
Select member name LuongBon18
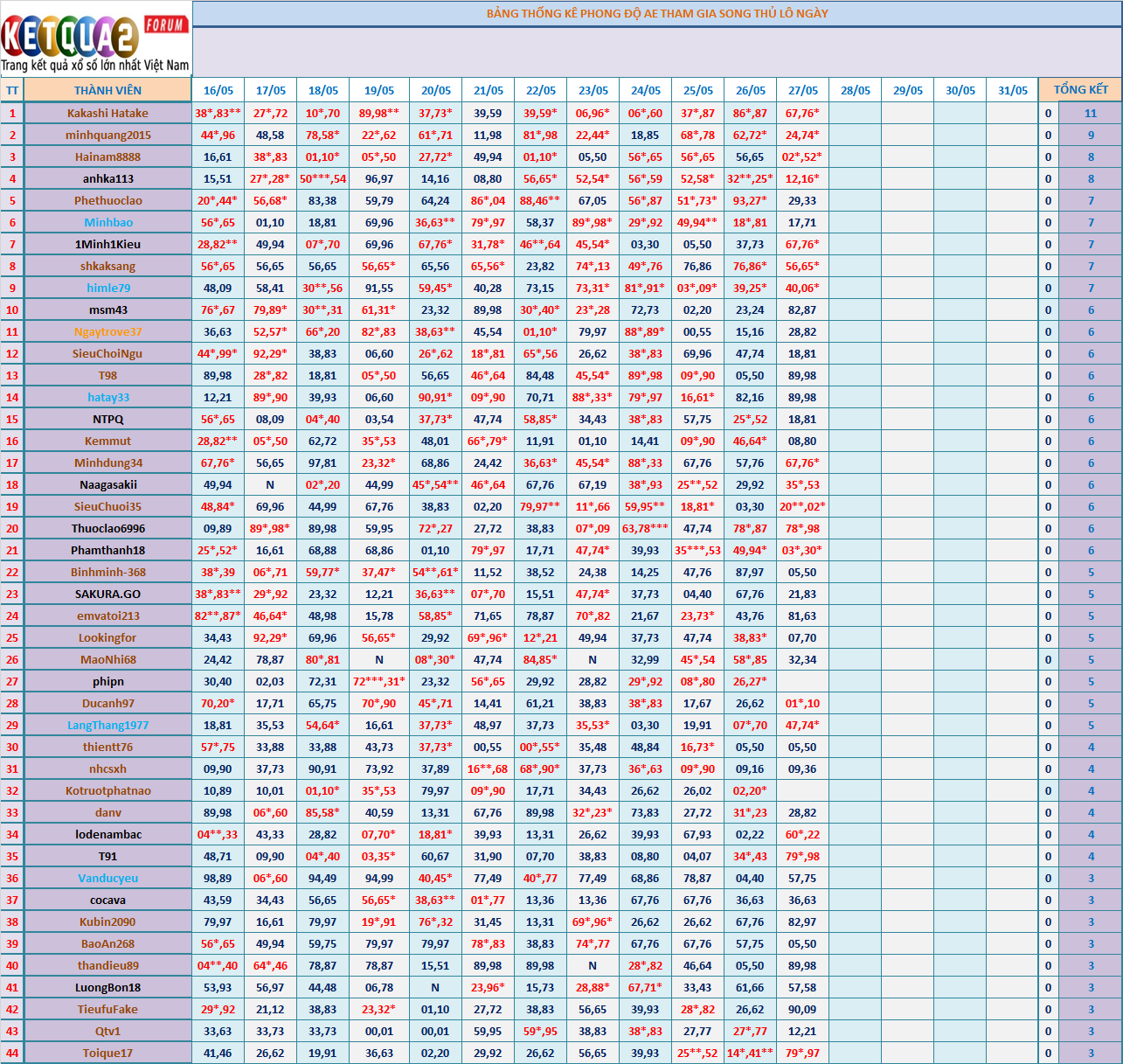coord(107,987)
